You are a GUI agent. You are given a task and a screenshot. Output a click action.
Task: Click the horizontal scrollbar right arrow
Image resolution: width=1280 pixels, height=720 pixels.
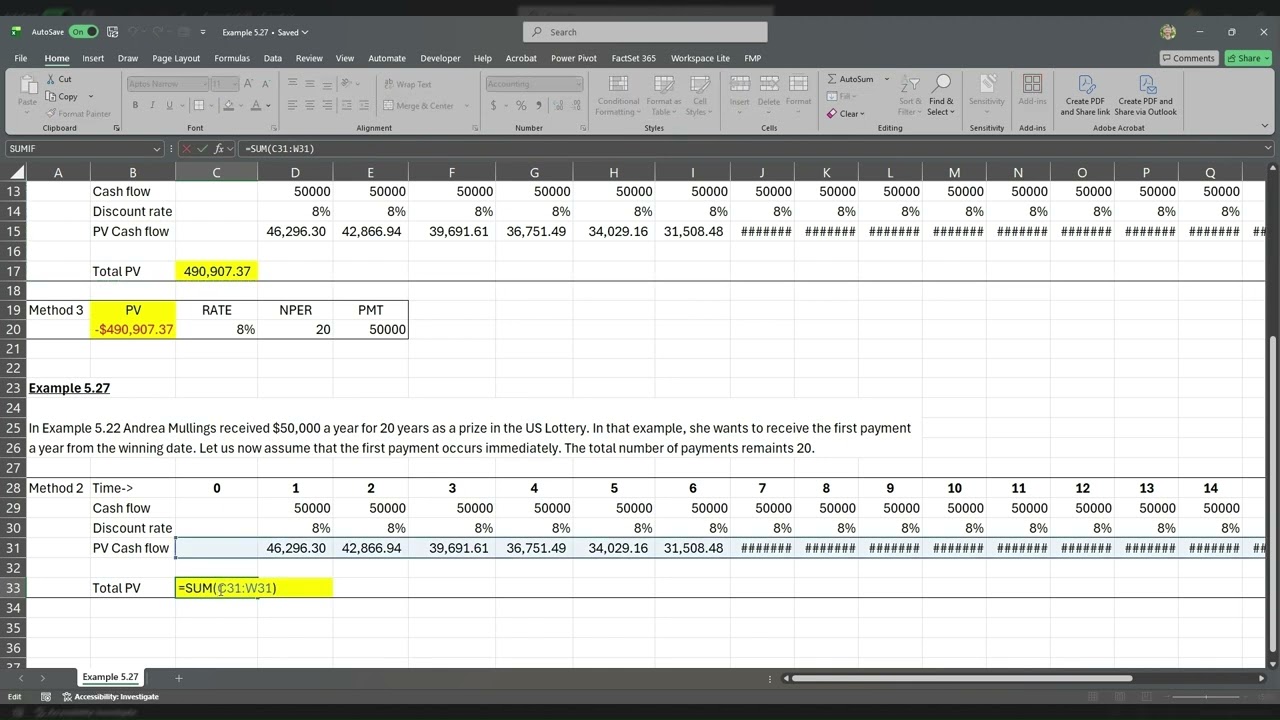click(x=1262, y=678)
